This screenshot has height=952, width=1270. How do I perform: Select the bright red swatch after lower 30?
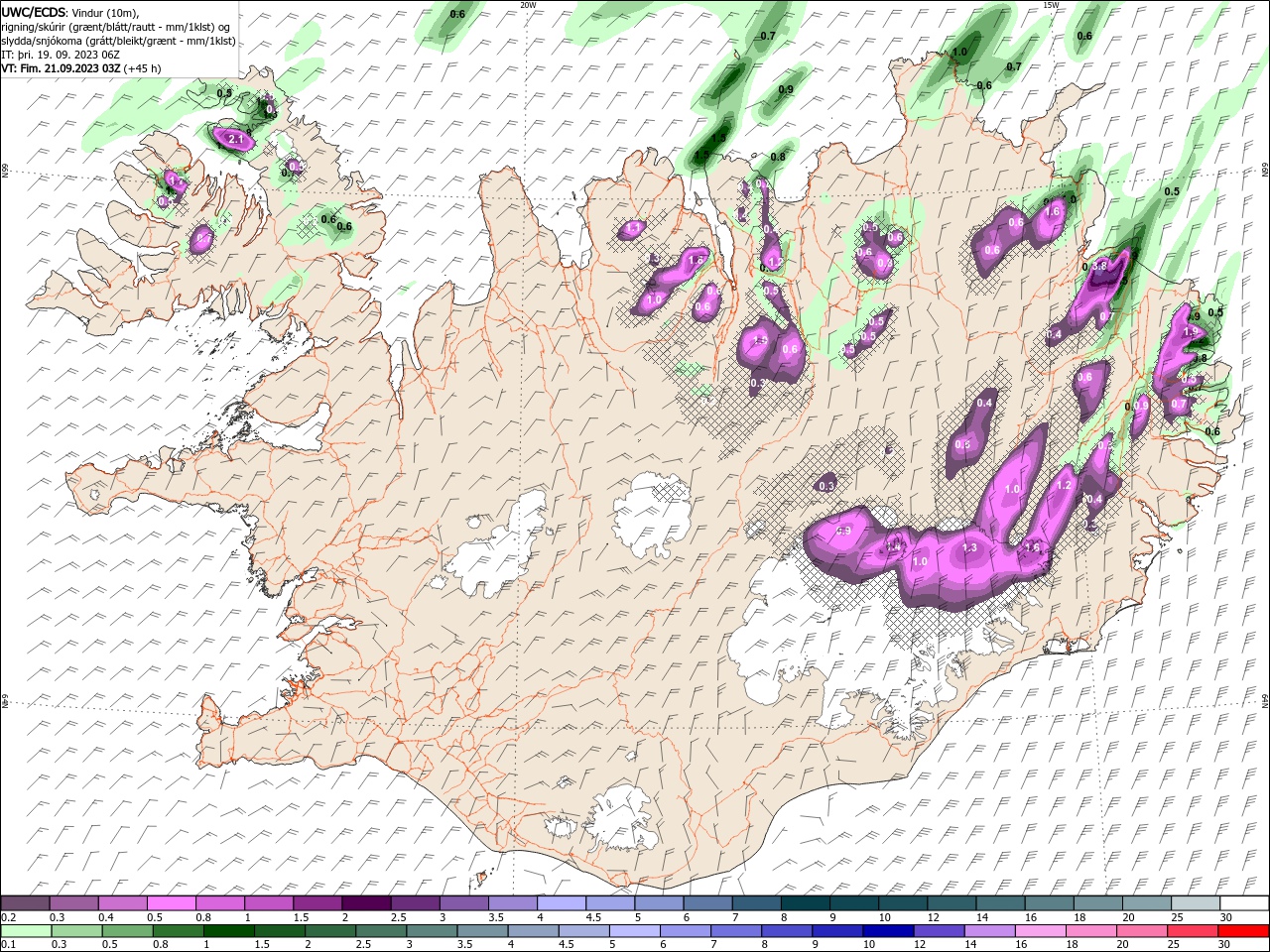[1243, 931]
